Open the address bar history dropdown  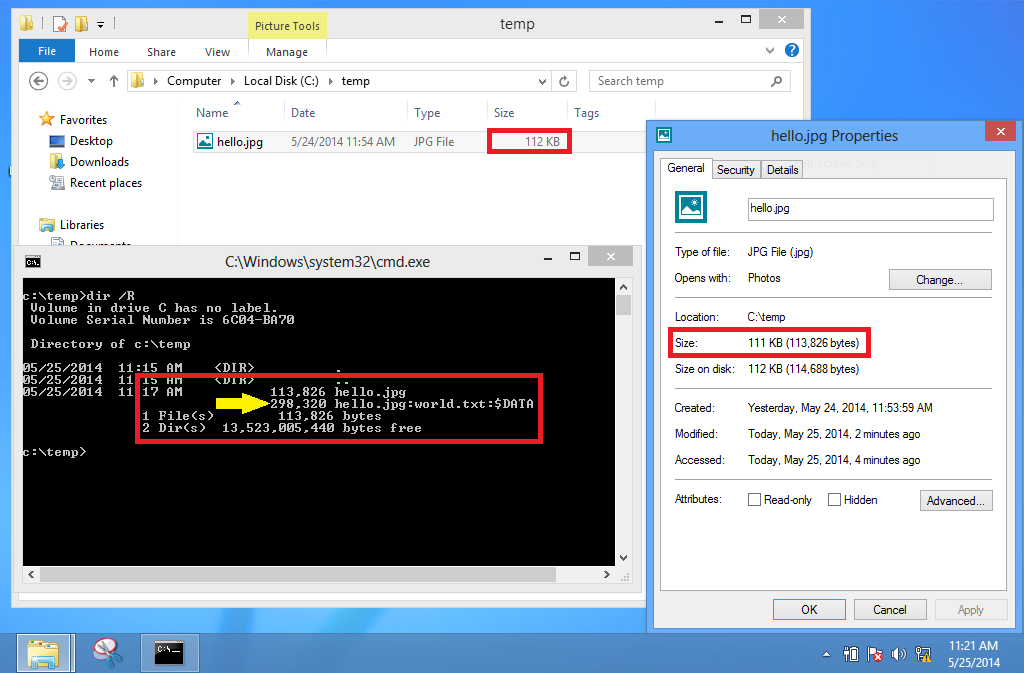[542, 82]
